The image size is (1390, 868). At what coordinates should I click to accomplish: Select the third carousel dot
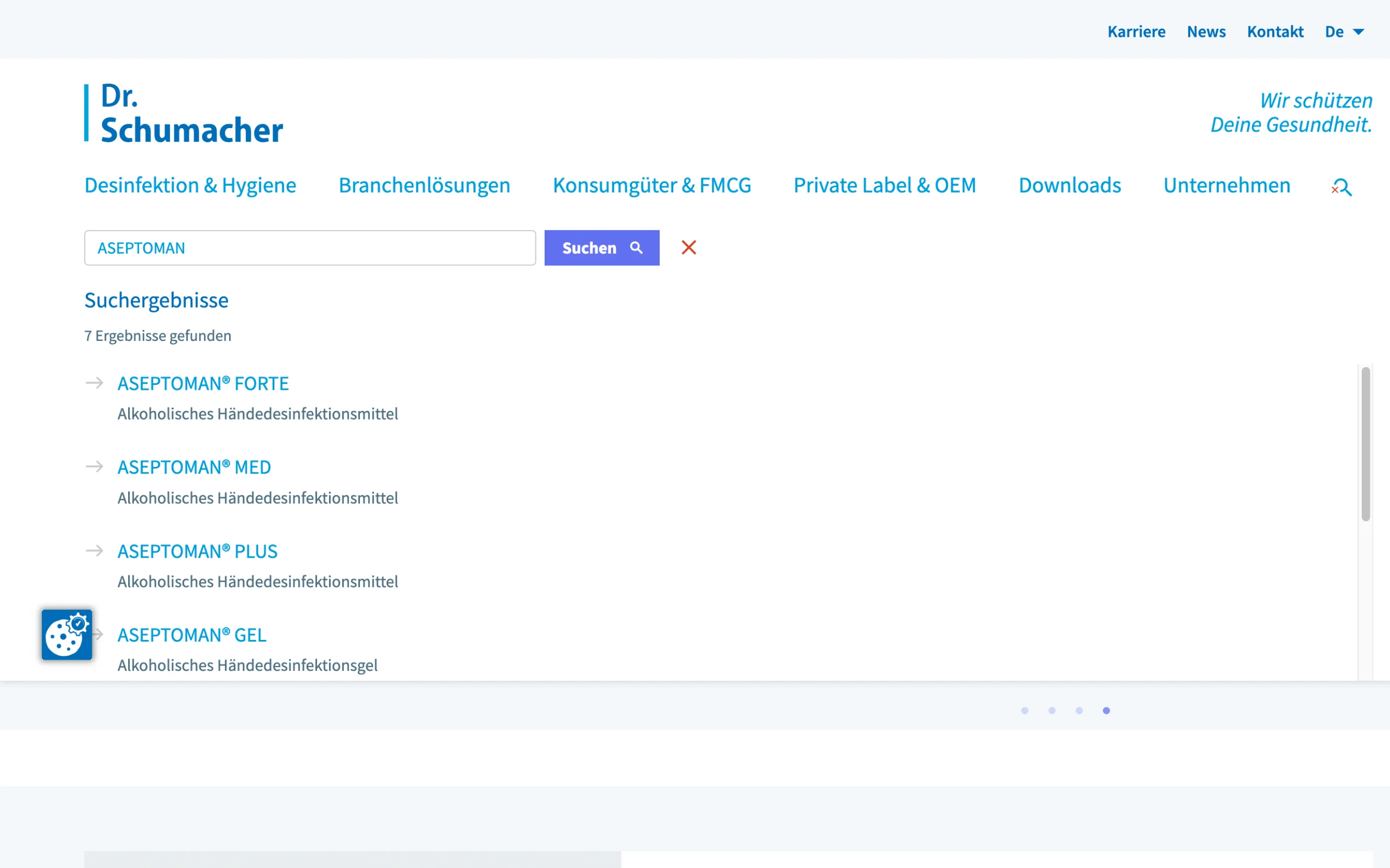(x=1079, y=711)
